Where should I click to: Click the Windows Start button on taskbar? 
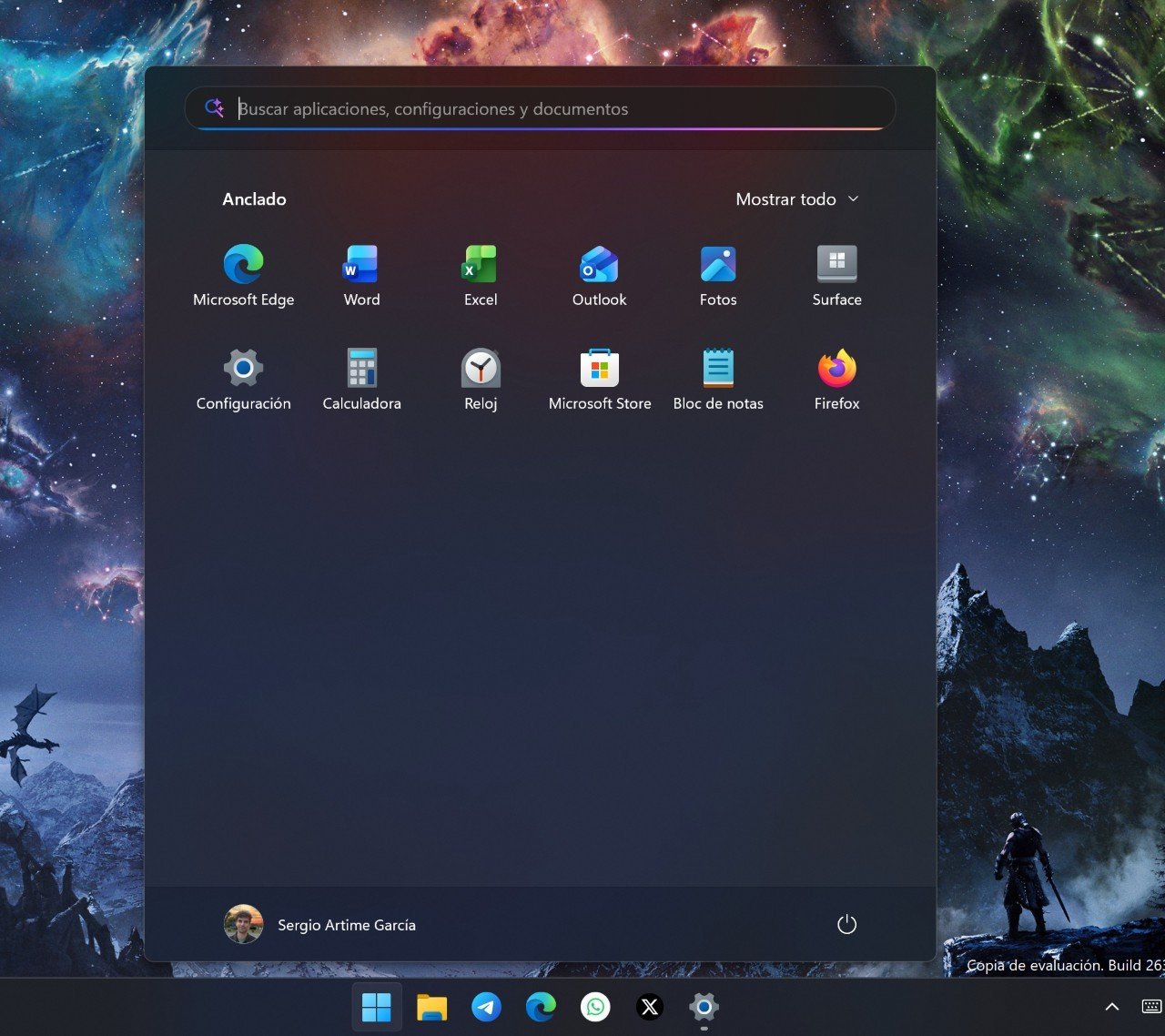tap(377, 1007)
